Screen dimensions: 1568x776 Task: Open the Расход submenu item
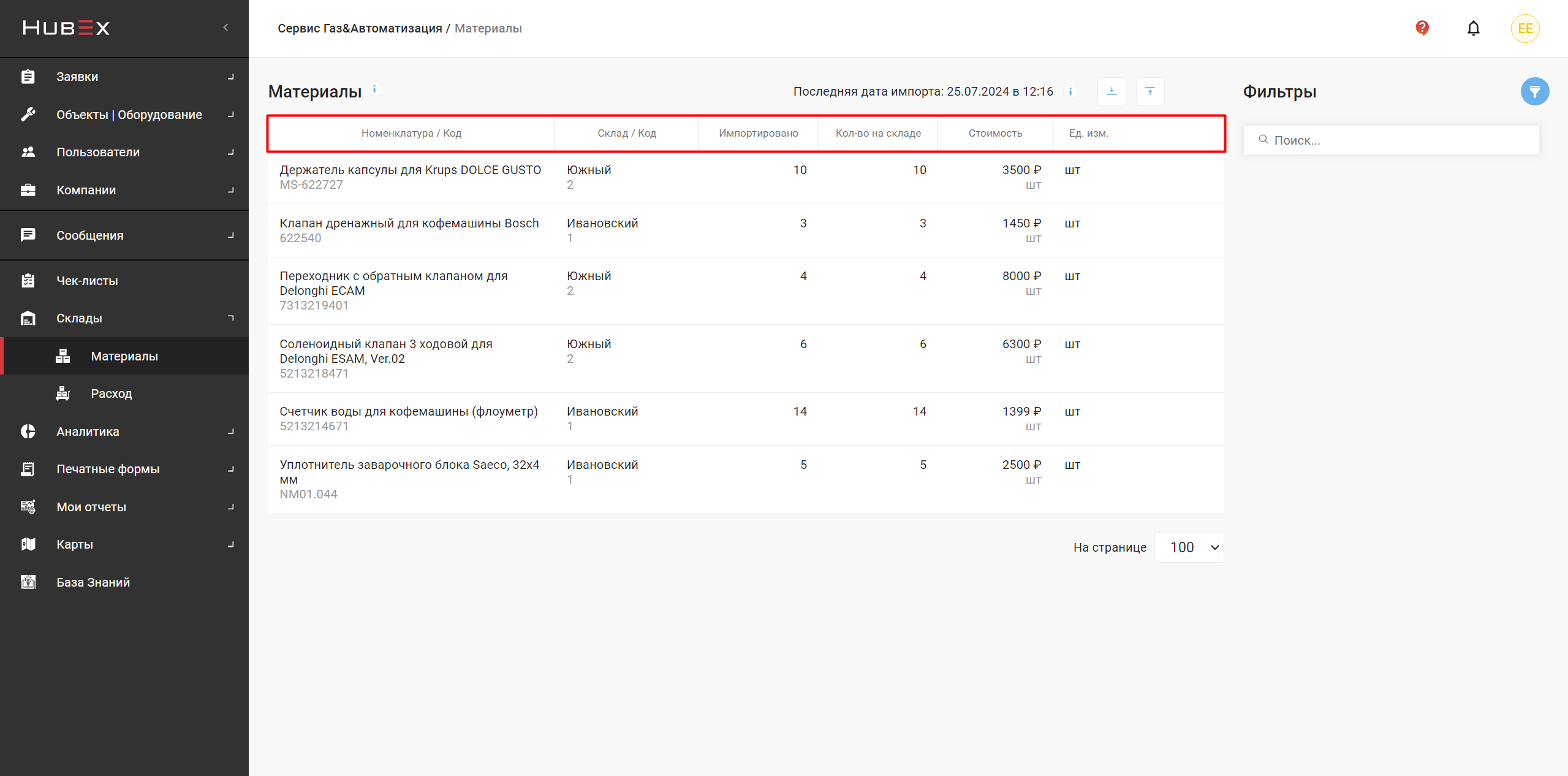112,394
